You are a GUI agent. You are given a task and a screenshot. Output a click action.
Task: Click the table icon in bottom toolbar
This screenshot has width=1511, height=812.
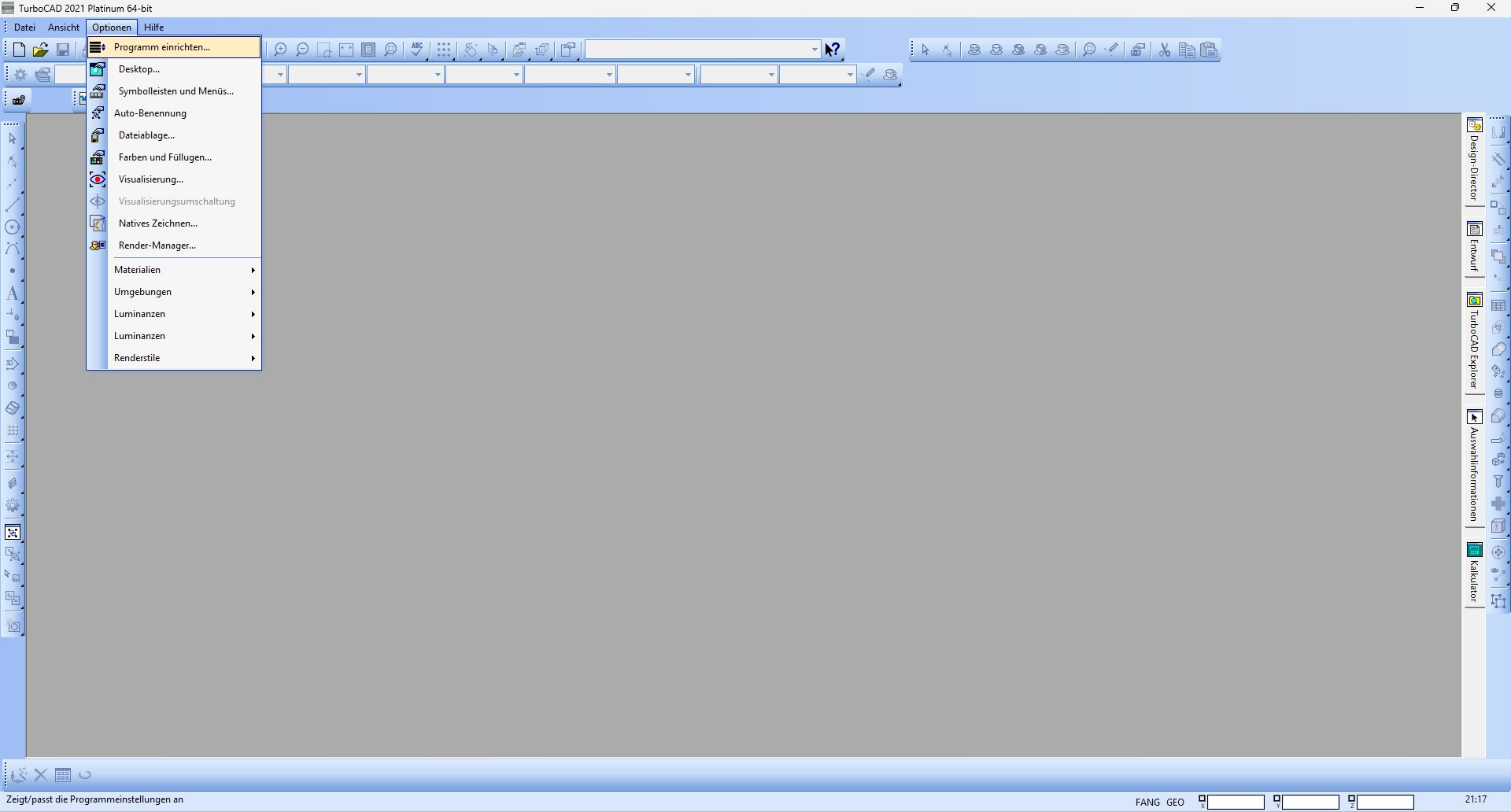coord(63,775)
